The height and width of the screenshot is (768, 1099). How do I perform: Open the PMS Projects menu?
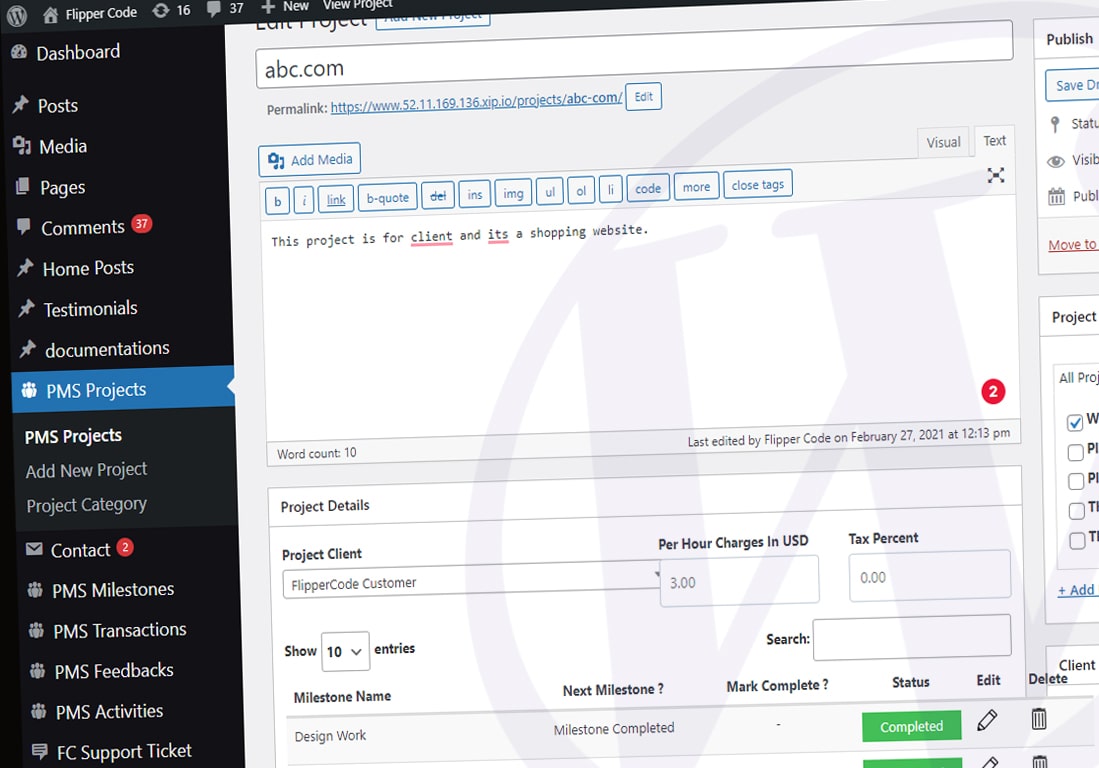(x=123, y=389)
